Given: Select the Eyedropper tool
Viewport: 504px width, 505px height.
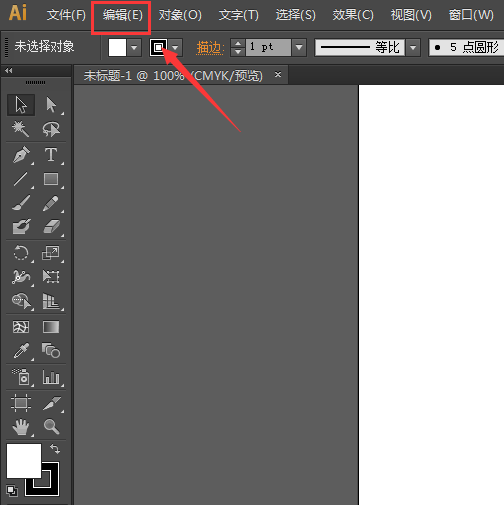Looking at the screenshot, I should pos(21,351).
